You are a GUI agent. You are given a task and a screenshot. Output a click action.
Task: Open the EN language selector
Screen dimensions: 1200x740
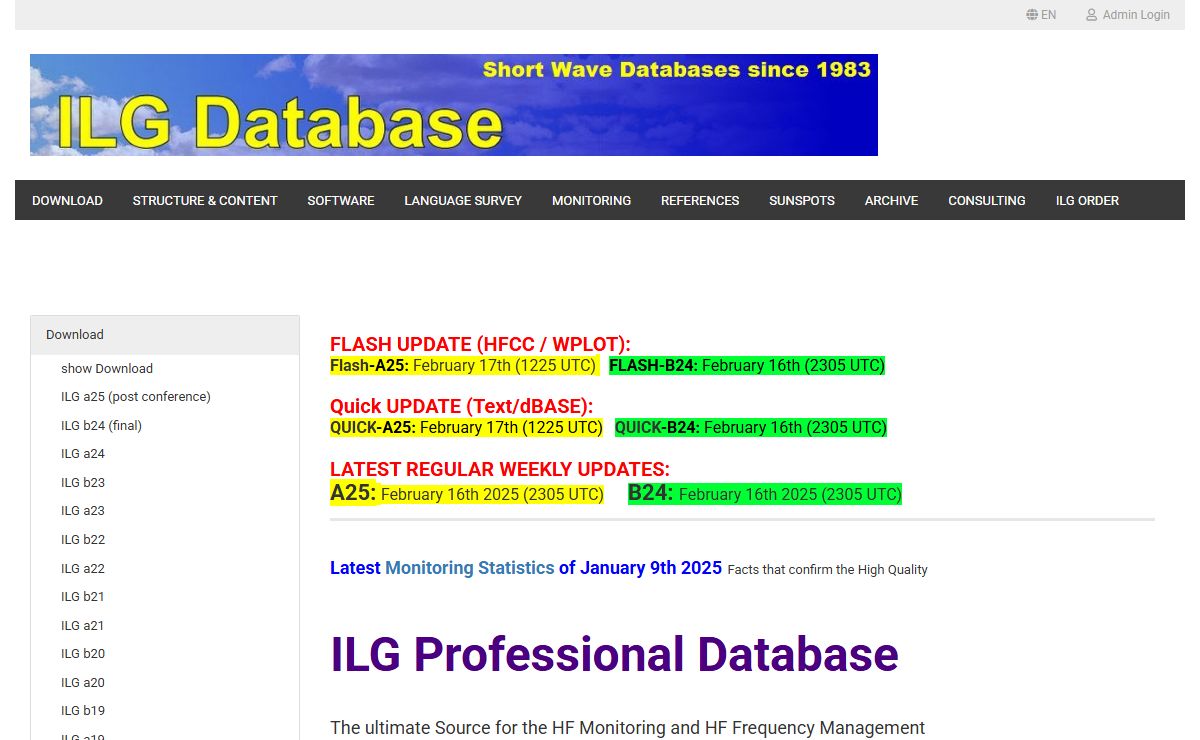point(1041,15)
